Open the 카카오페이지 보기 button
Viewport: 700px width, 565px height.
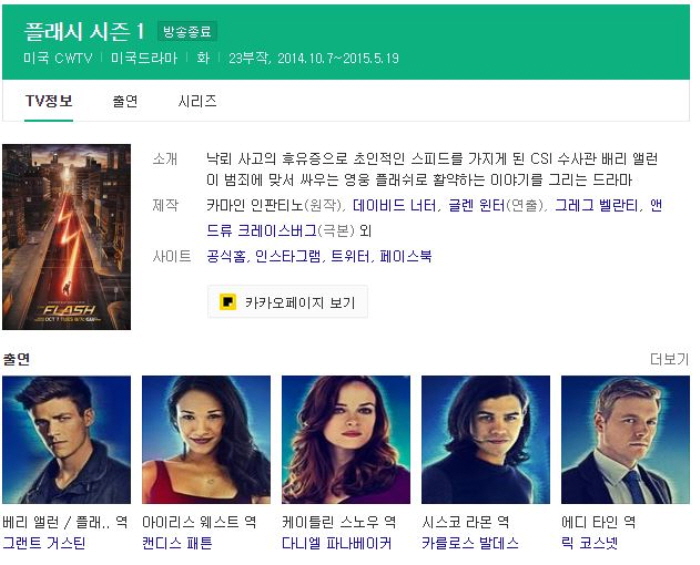[x=288, y=302]
